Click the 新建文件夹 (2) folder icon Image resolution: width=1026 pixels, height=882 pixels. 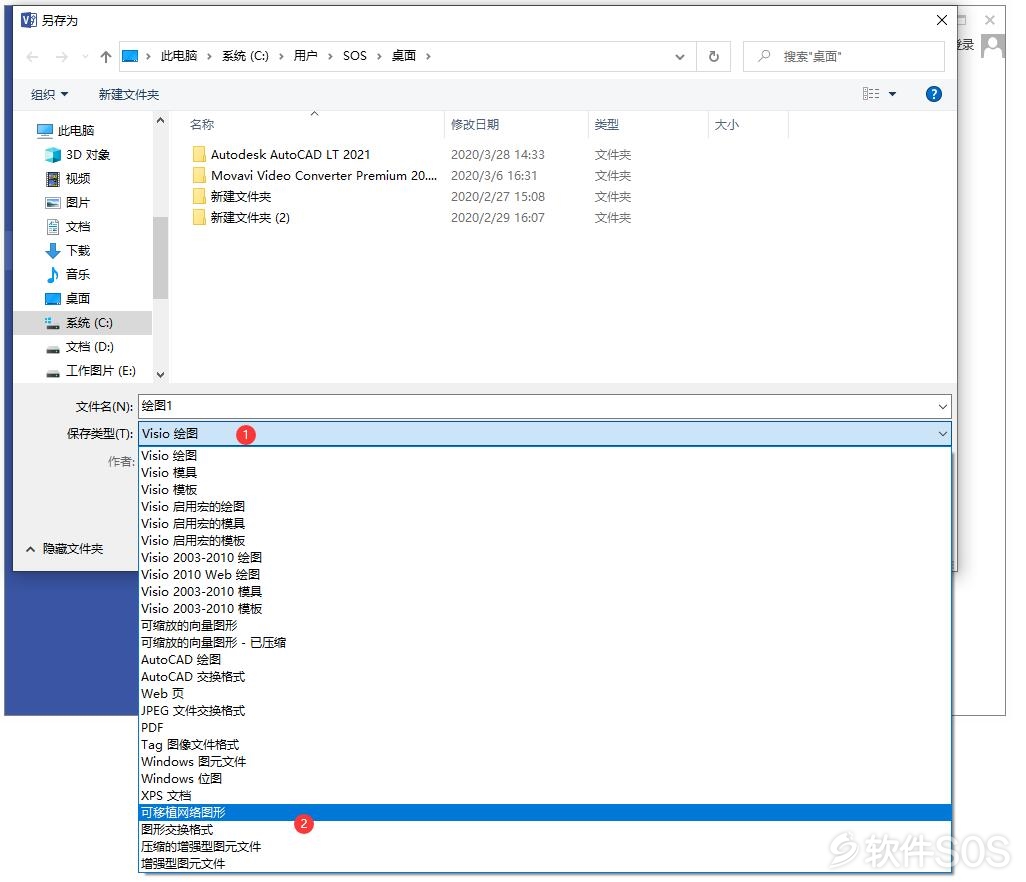click(199, 217)
